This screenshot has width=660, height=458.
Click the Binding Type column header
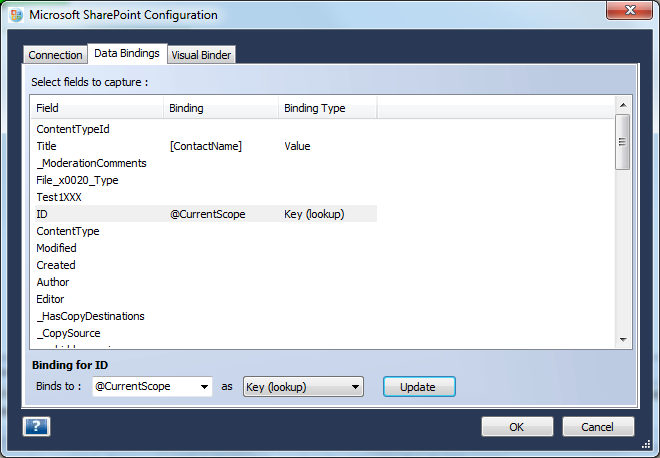[327, 108]
